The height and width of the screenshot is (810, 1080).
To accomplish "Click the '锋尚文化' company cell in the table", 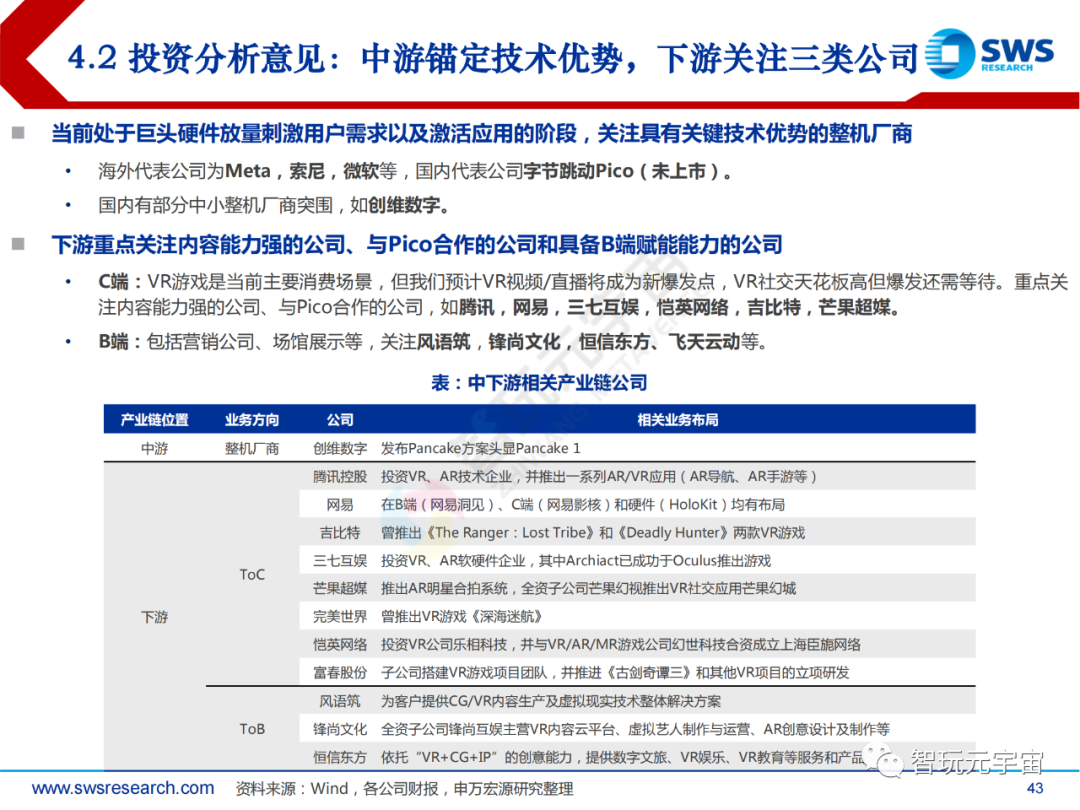I will (x=340, y=729).
